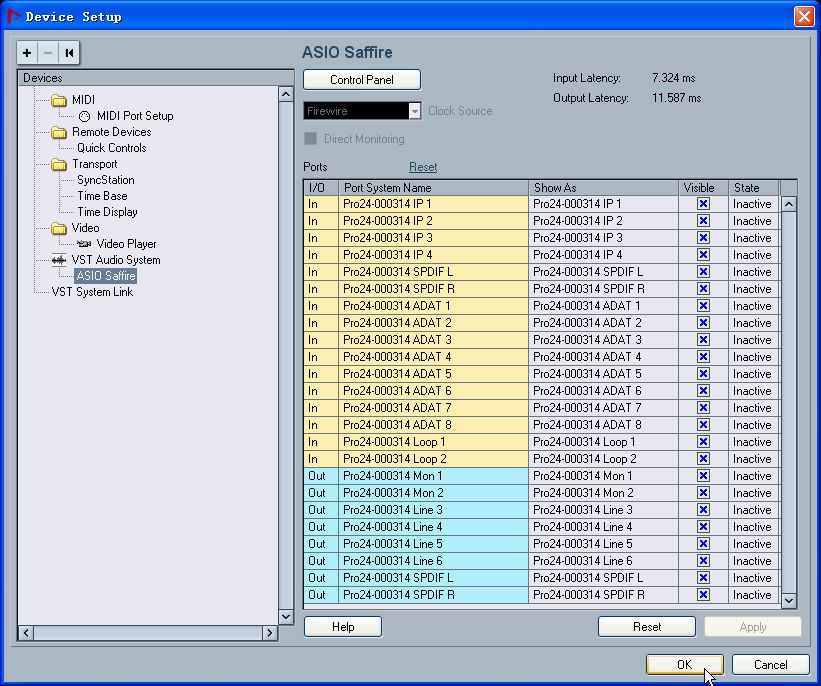Click device tree scroll right arrow

coord(270,633)
